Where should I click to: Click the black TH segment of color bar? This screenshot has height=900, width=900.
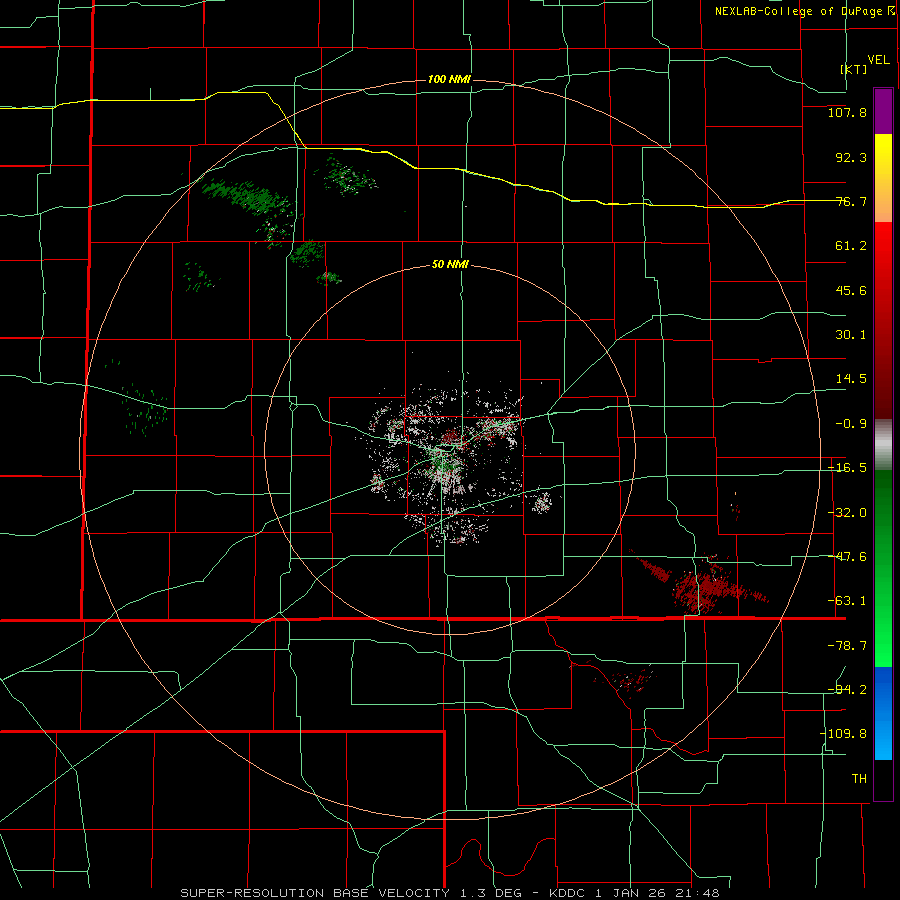[883, 779]
